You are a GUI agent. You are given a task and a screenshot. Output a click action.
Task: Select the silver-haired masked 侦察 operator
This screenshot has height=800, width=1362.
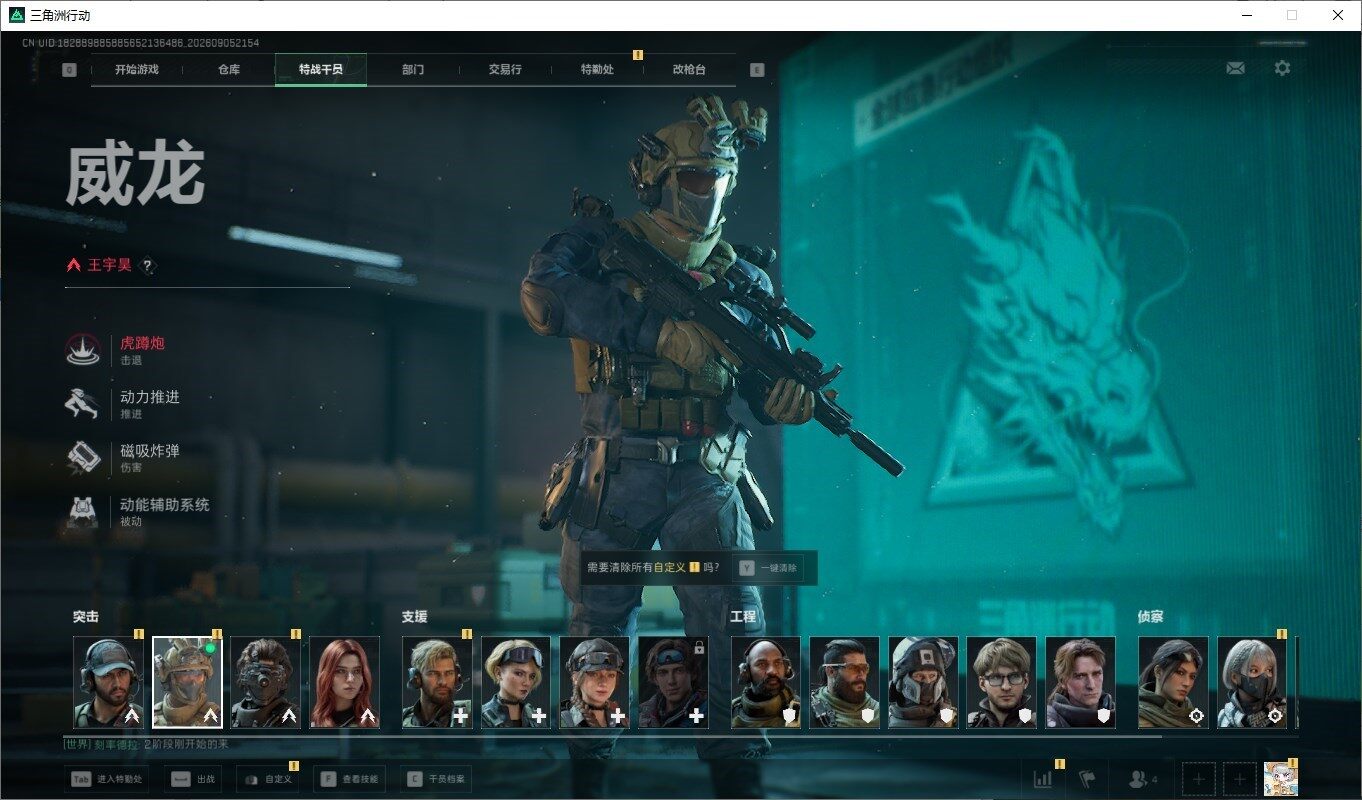(x=1253, y=682)
